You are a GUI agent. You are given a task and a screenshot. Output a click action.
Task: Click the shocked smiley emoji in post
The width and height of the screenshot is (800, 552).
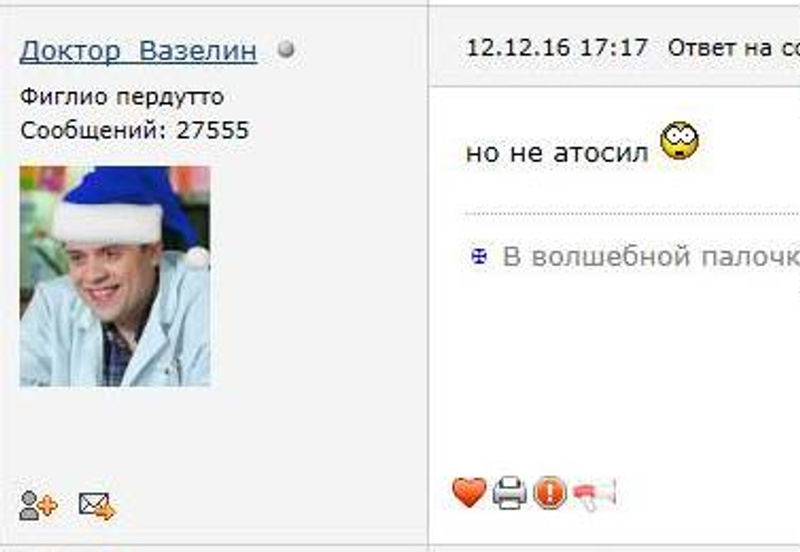[679, 141]
